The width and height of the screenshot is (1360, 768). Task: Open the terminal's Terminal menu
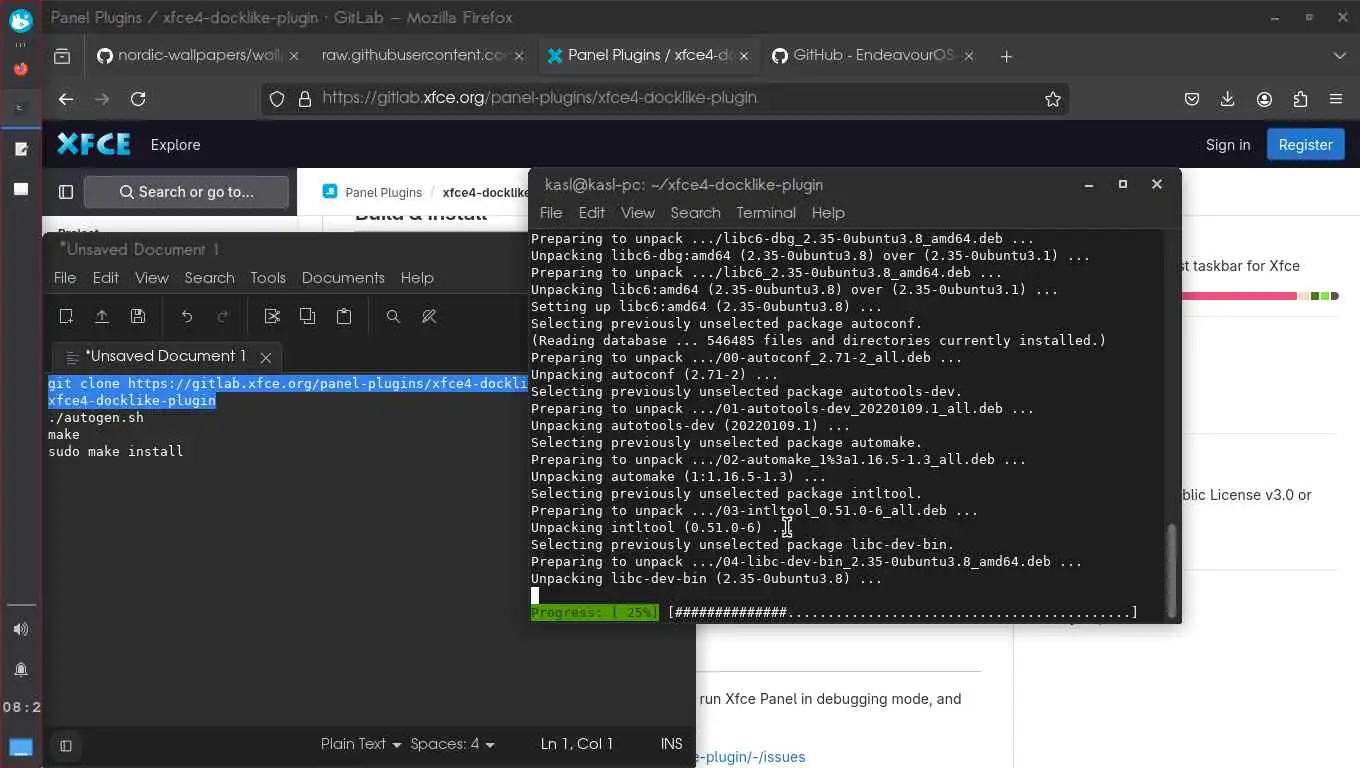point(766,213)
